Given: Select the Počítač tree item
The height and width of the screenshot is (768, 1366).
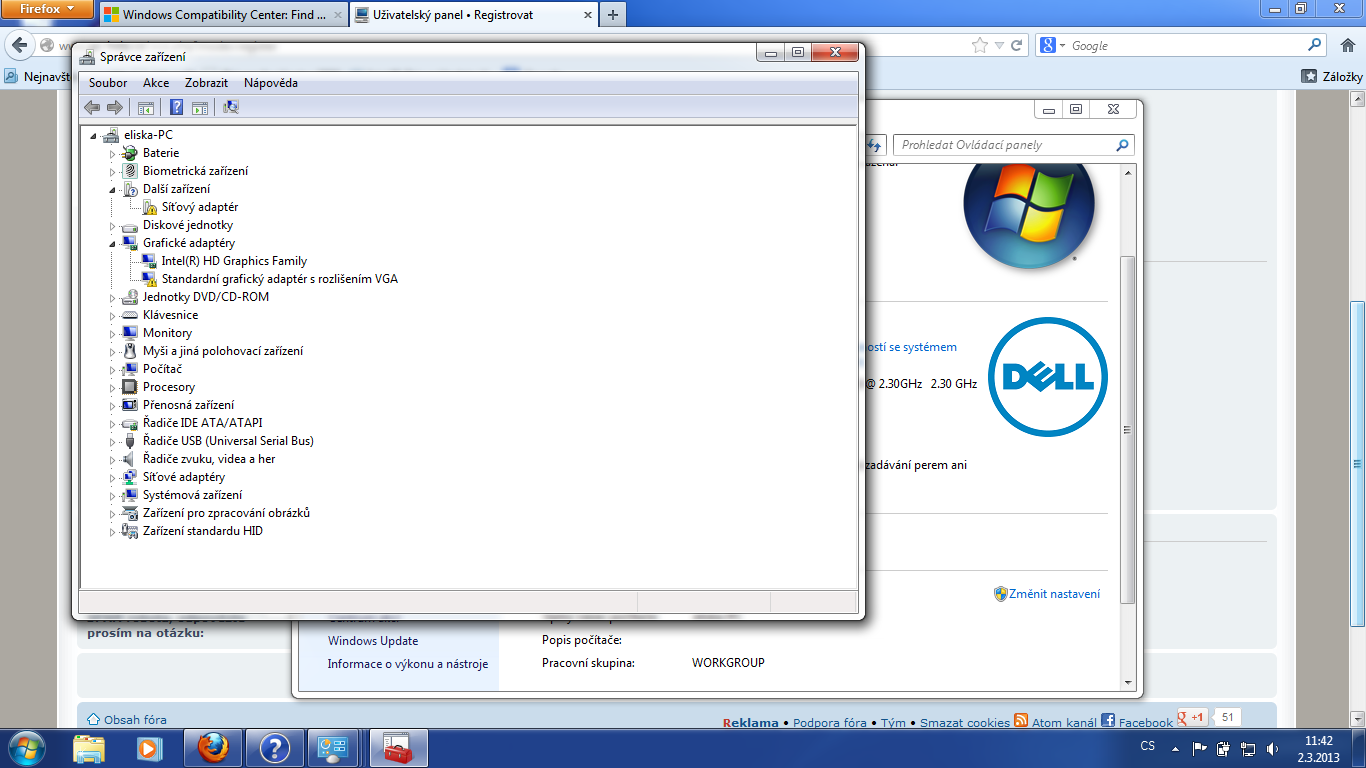Looking at the screenshot, I should click(162, 369).
